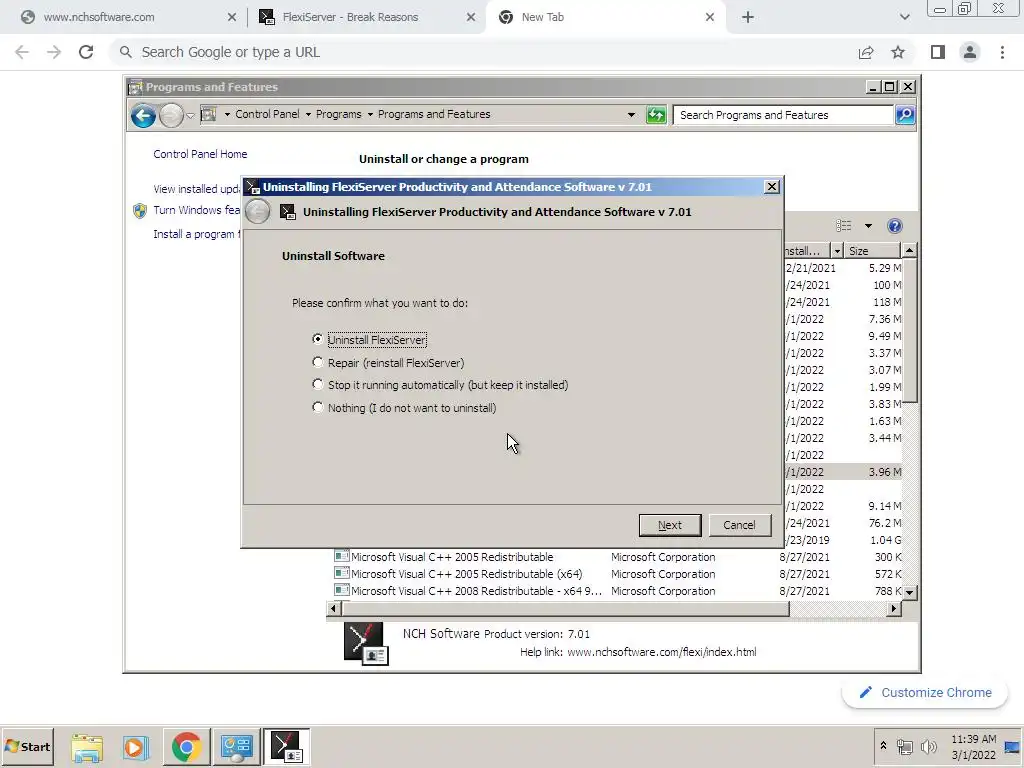Close the FlexiServer - Break Reasons tab
The image size is (1024, 768).
[x=471, y=18]
